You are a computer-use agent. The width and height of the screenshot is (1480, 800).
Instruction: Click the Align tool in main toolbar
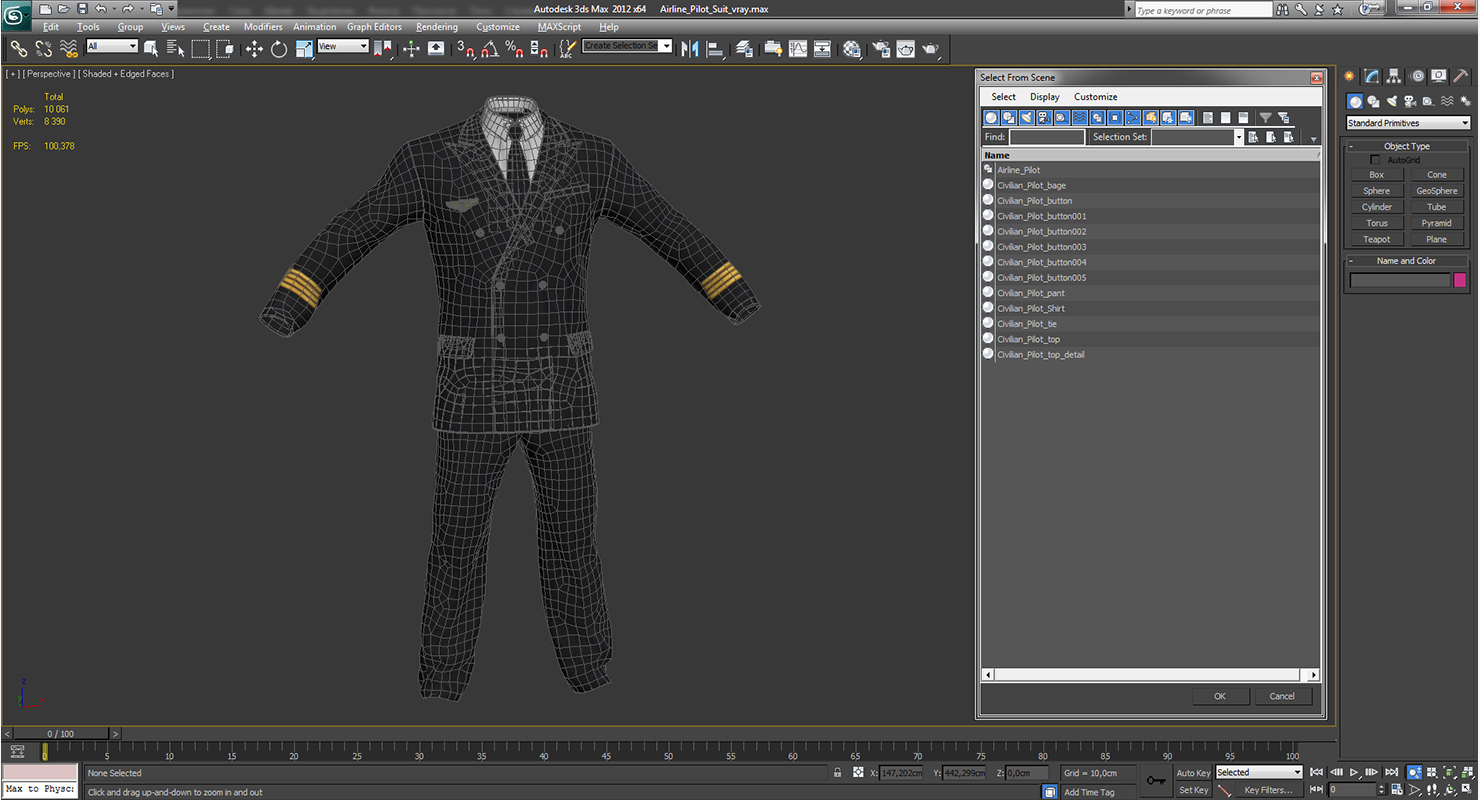[x=715, y=48]
